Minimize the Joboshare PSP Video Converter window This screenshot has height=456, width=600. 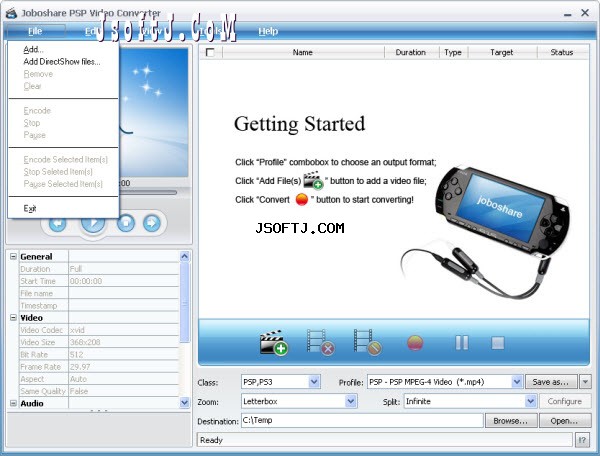coord(568,14)
